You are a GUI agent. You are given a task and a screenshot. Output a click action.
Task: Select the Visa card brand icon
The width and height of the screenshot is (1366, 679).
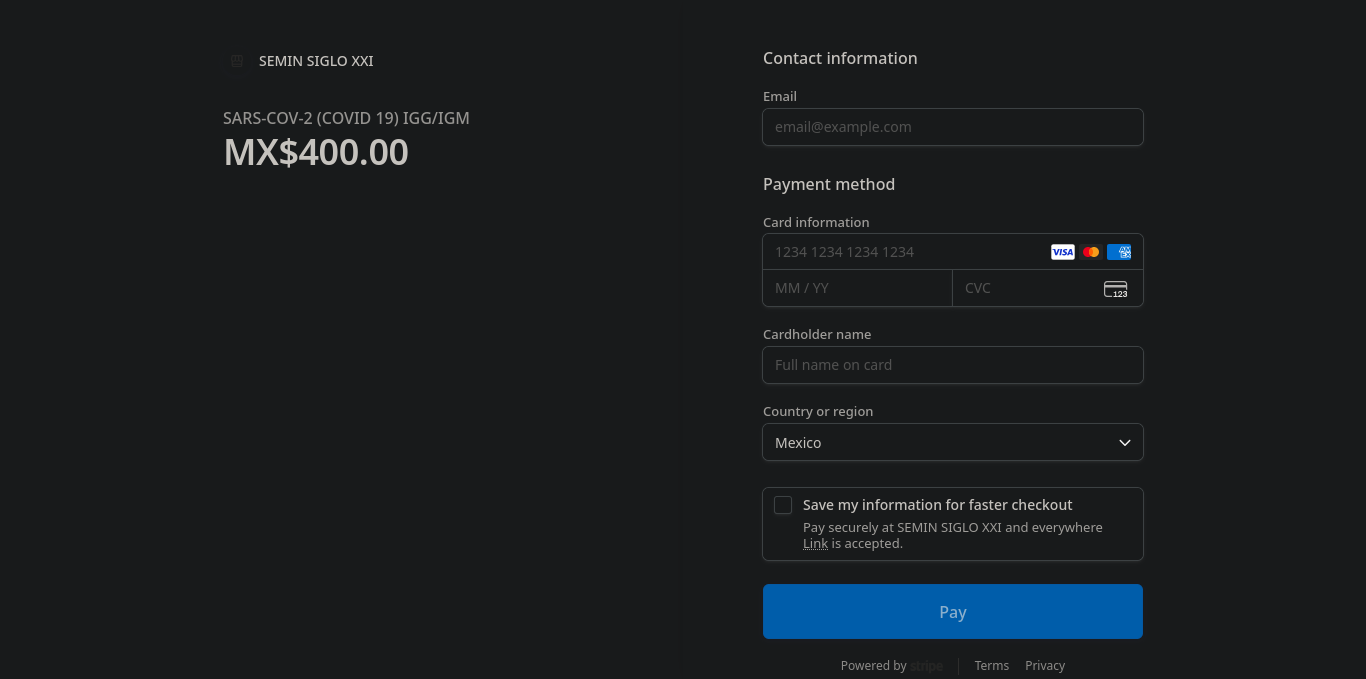[1062, 251]
